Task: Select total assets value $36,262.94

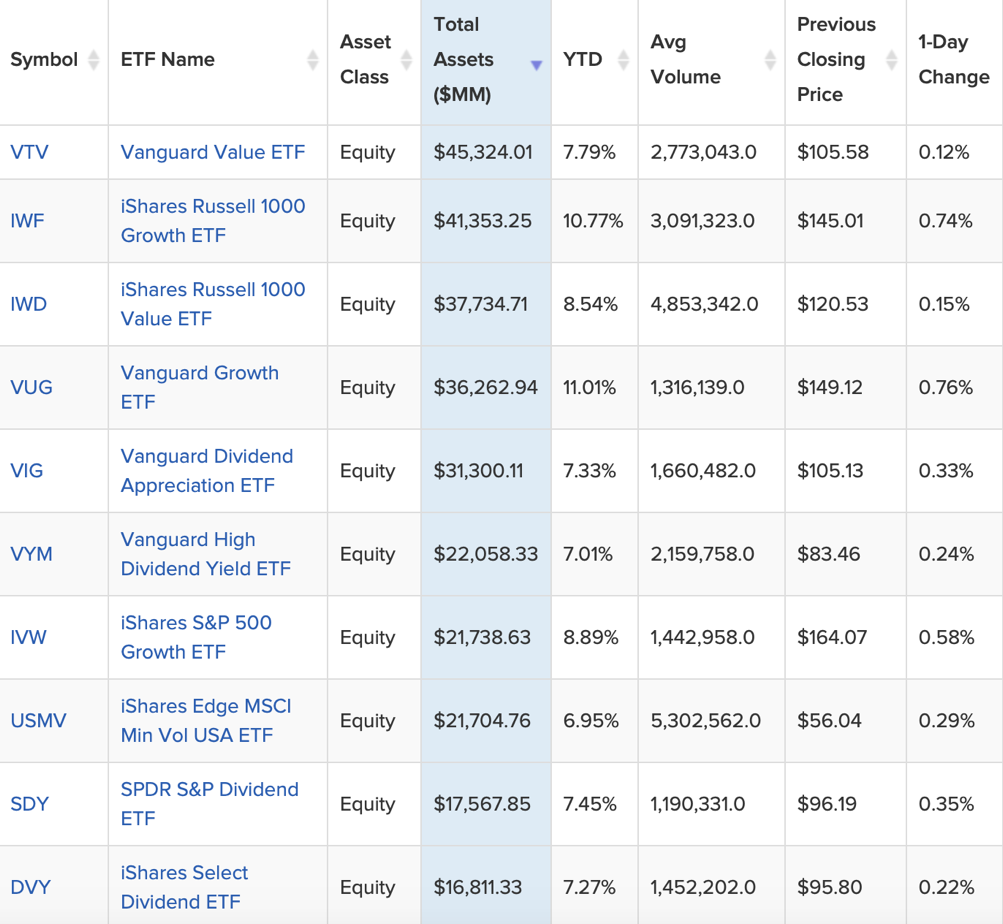Action: (486, 387)
